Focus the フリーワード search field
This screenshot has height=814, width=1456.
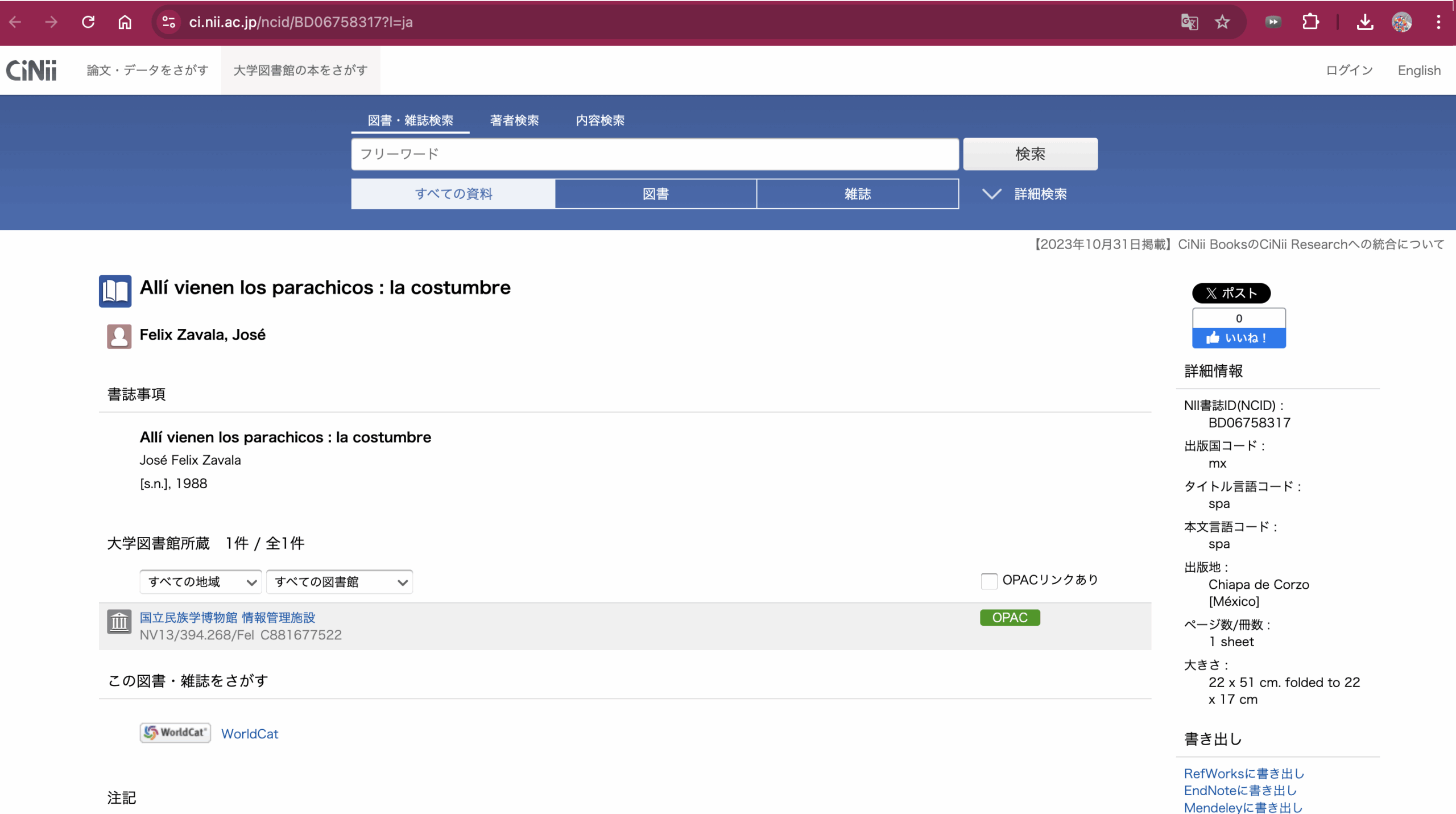tap(655, 154)
